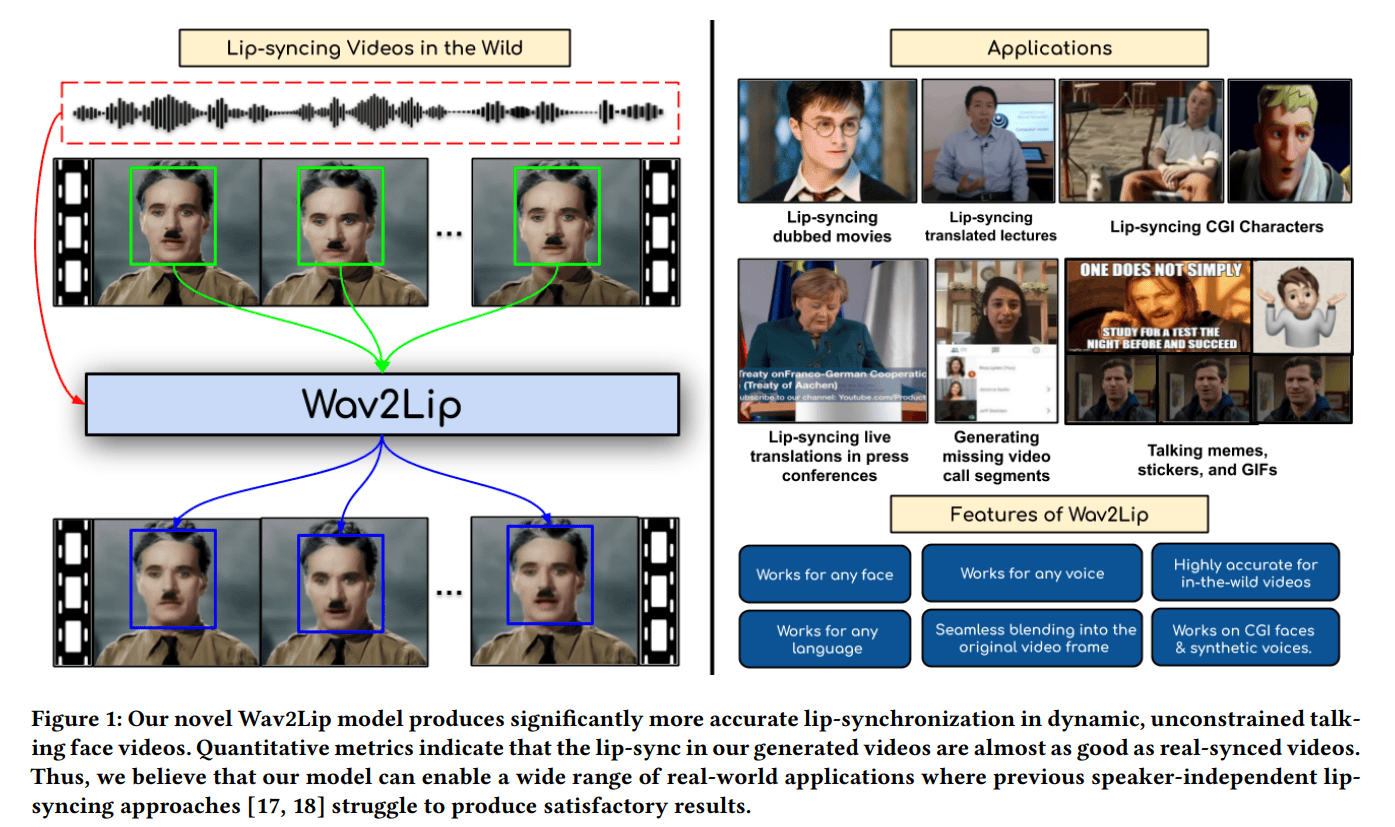Screen dimensions: 1395x827
Task: Click the "Works for any face" feature box
Action: click(x=825, y=574)
